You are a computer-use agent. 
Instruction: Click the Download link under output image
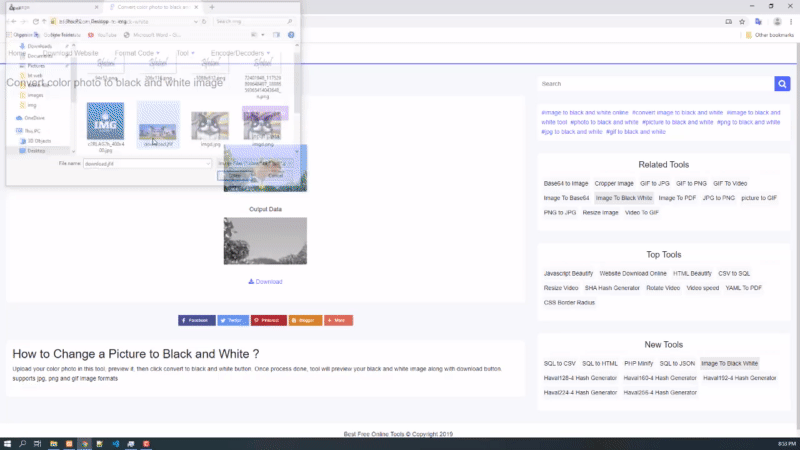(265, 282)
